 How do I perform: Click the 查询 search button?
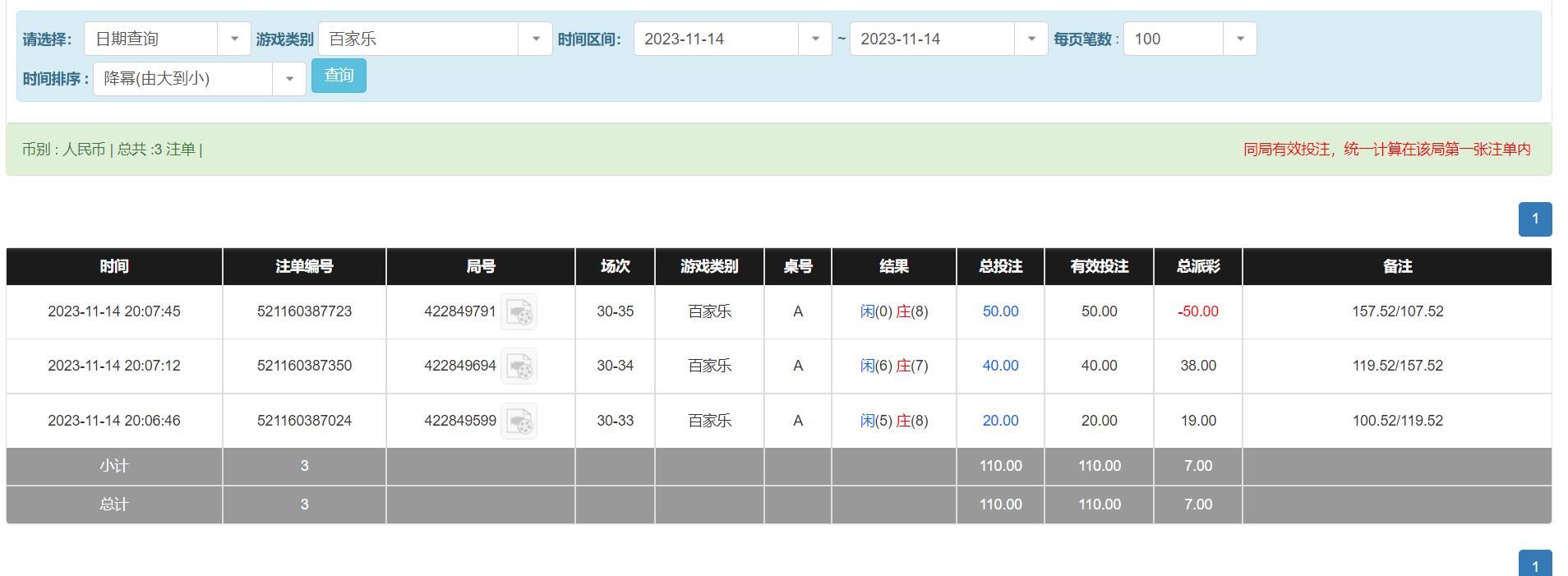pyautogui.click(x=339, y=76)
